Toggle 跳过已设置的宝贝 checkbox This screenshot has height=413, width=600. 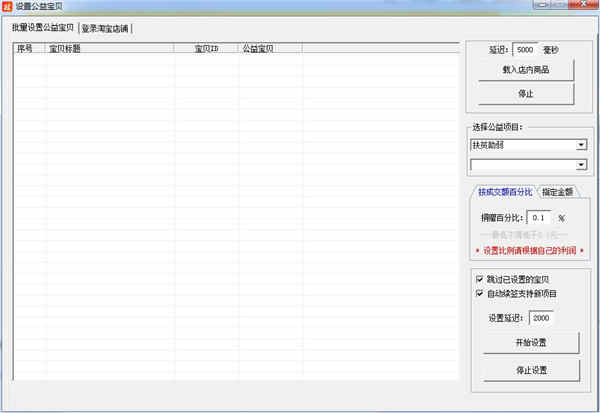[478, 279]
